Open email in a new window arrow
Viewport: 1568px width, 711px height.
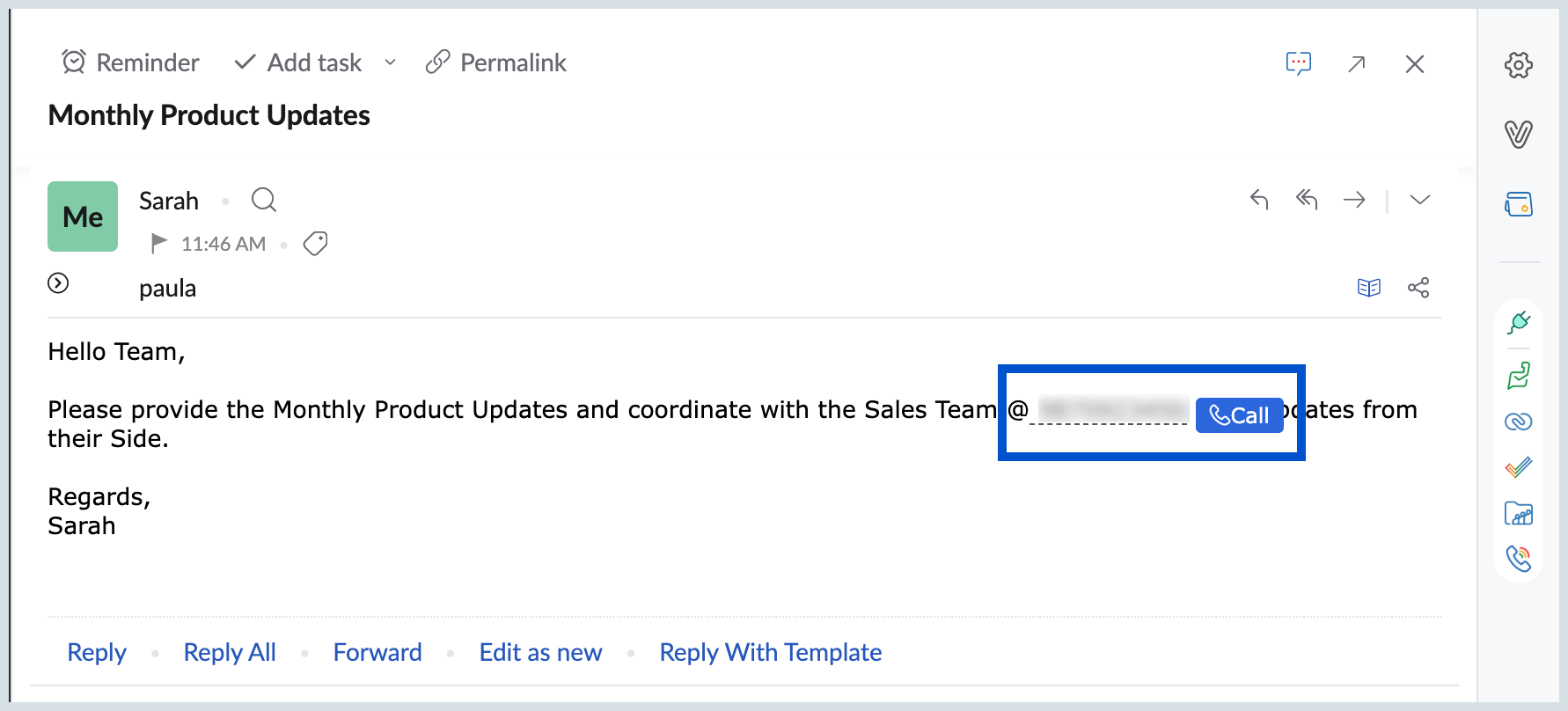(x=1357, y=63)
